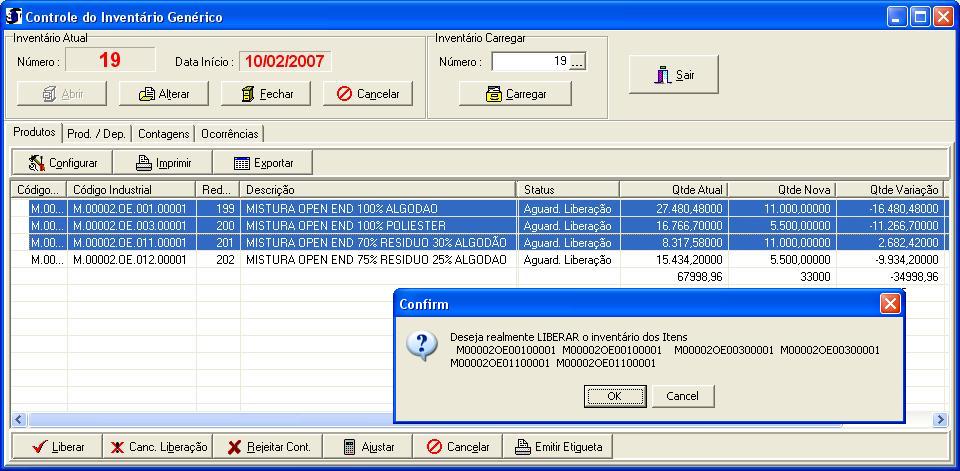This screenshot has height=471, width=960.
Task: Click the horizontal scrollbar right arrow
Action: coord(939,420)
